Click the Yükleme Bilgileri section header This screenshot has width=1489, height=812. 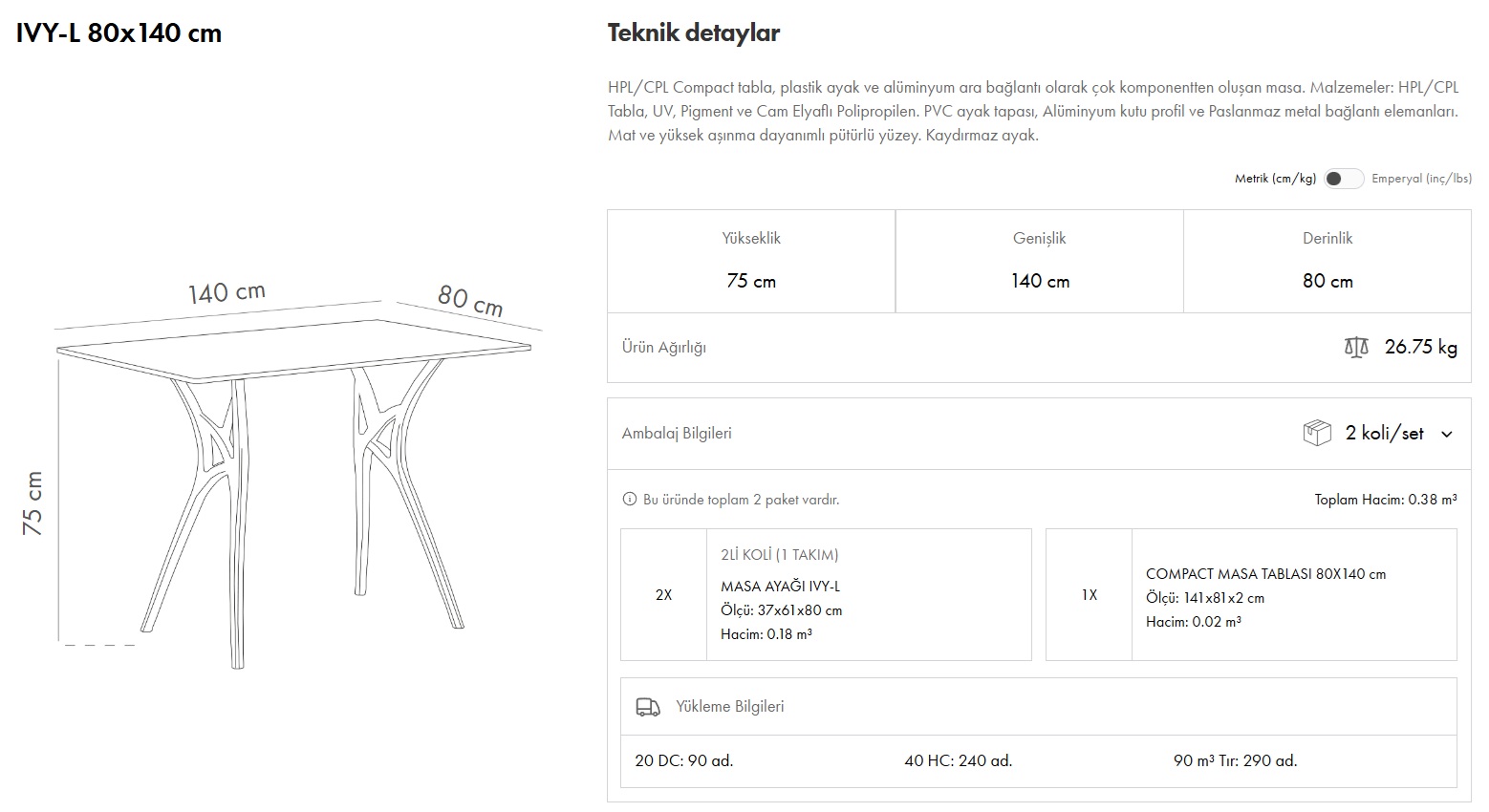click(729, 707)
